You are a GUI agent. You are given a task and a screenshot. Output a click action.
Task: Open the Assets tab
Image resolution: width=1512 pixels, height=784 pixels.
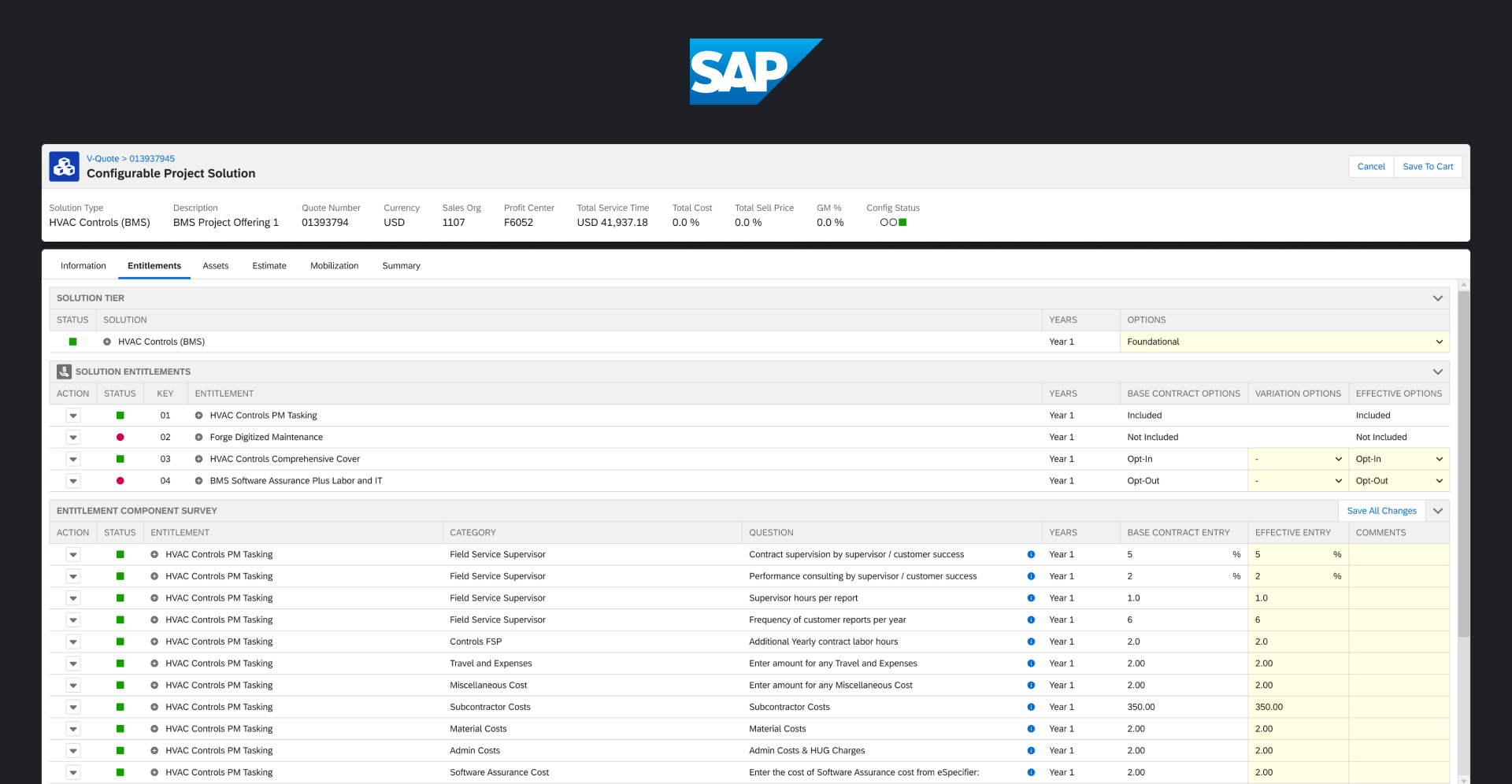pyautogui.click(x=216, y=266)
